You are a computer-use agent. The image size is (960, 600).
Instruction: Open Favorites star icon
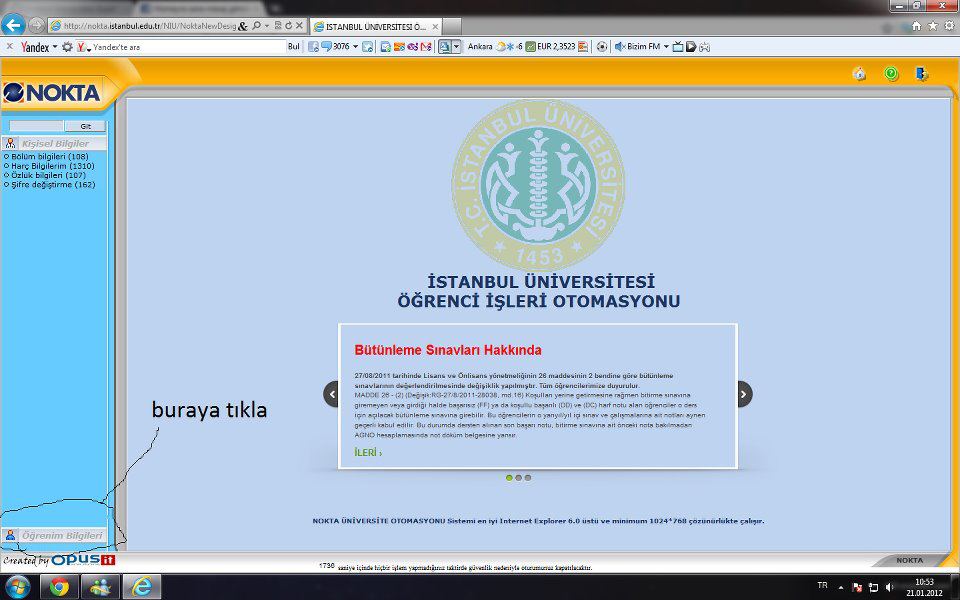tap(932, 26)
